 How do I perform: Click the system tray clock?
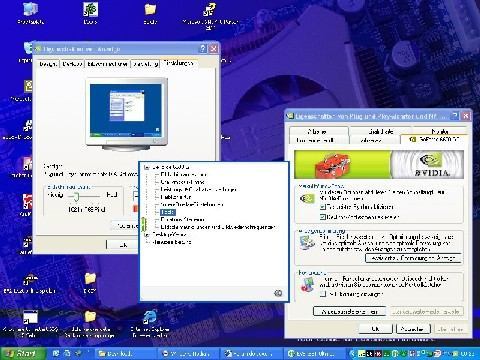(x=467, y=353)
